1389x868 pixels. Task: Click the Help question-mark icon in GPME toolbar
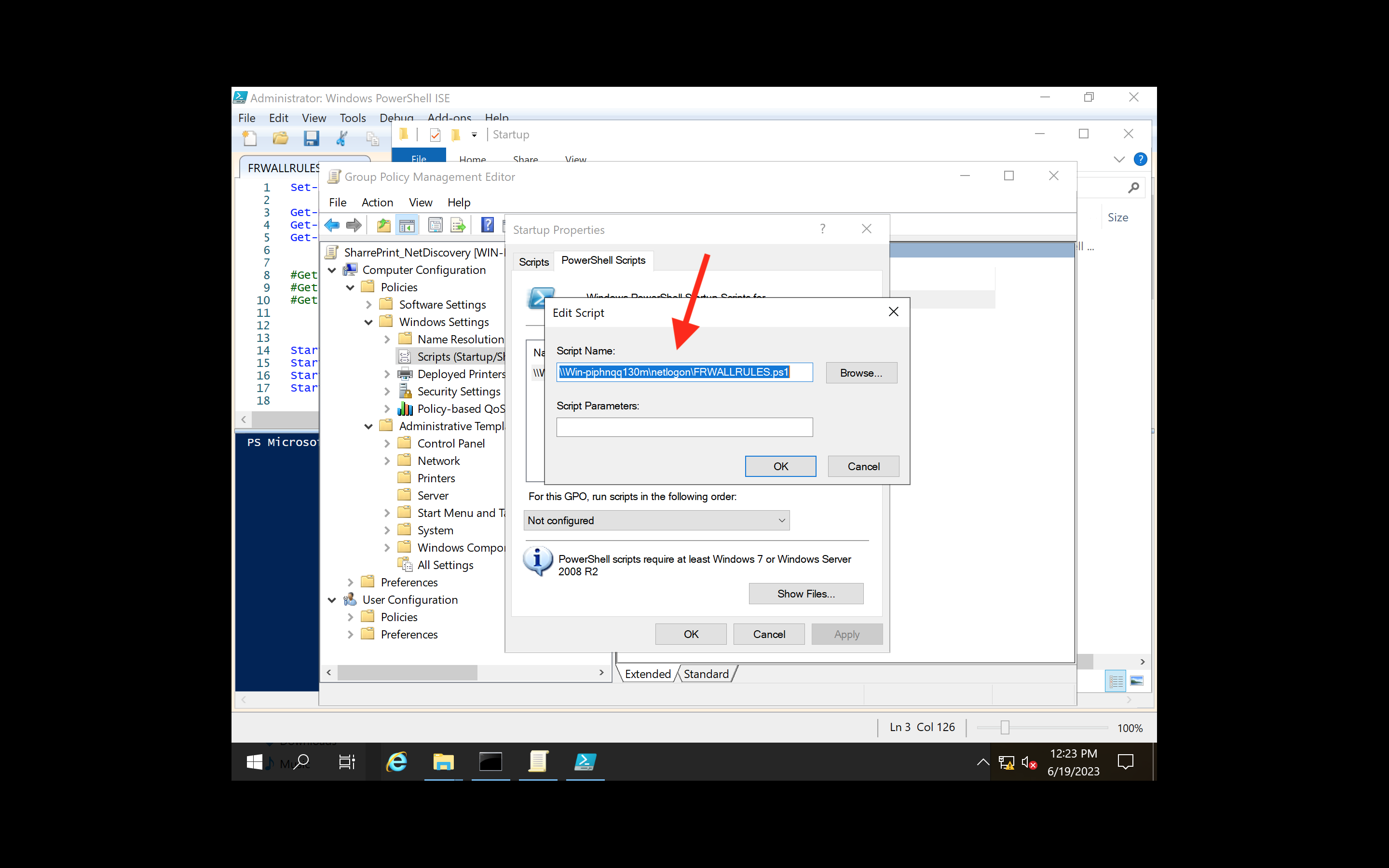(487, 224)
